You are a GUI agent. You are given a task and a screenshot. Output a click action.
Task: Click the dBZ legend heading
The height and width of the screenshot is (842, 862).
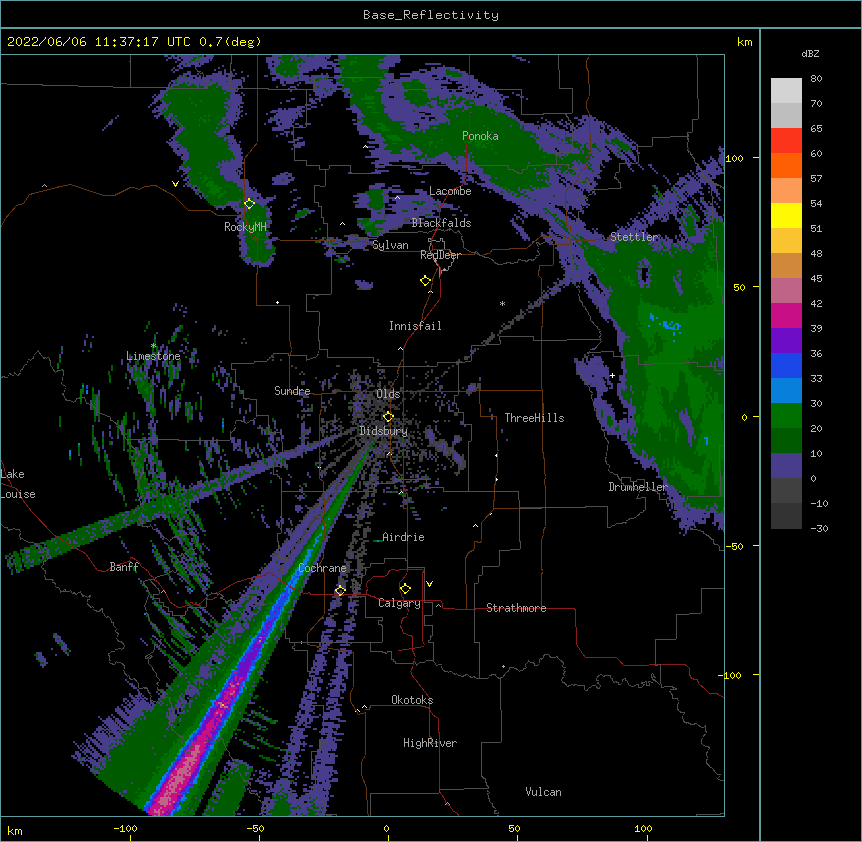(810, 53)
